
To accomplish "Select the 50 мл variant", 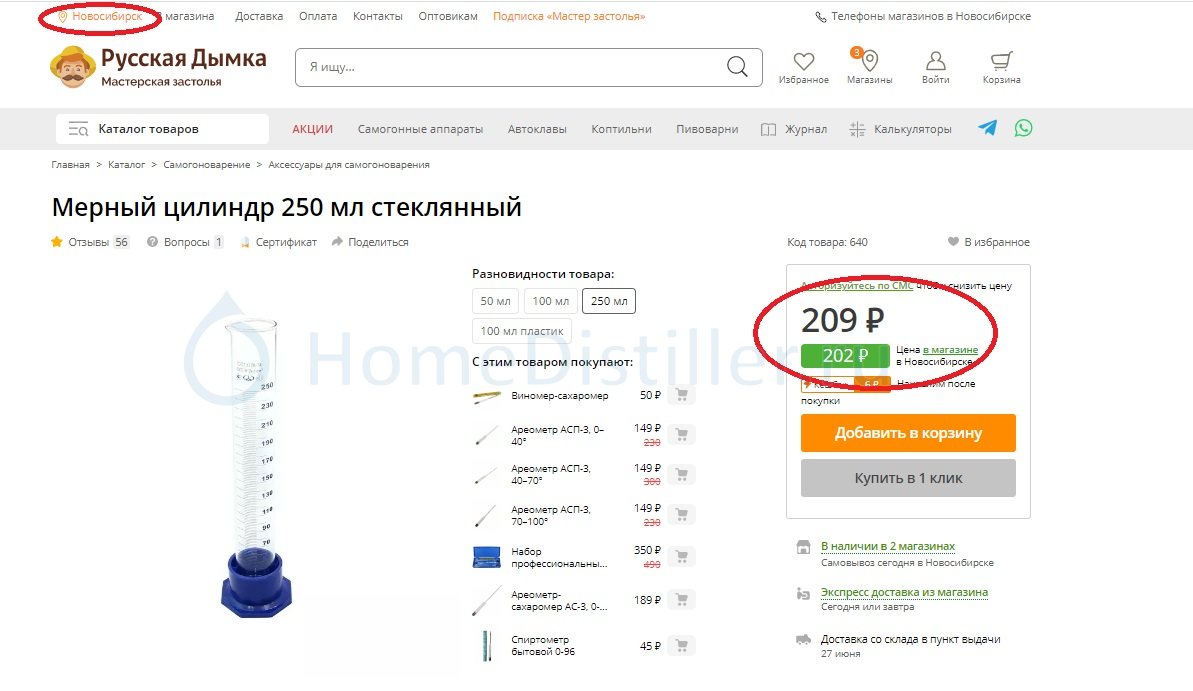I will 495,301.
